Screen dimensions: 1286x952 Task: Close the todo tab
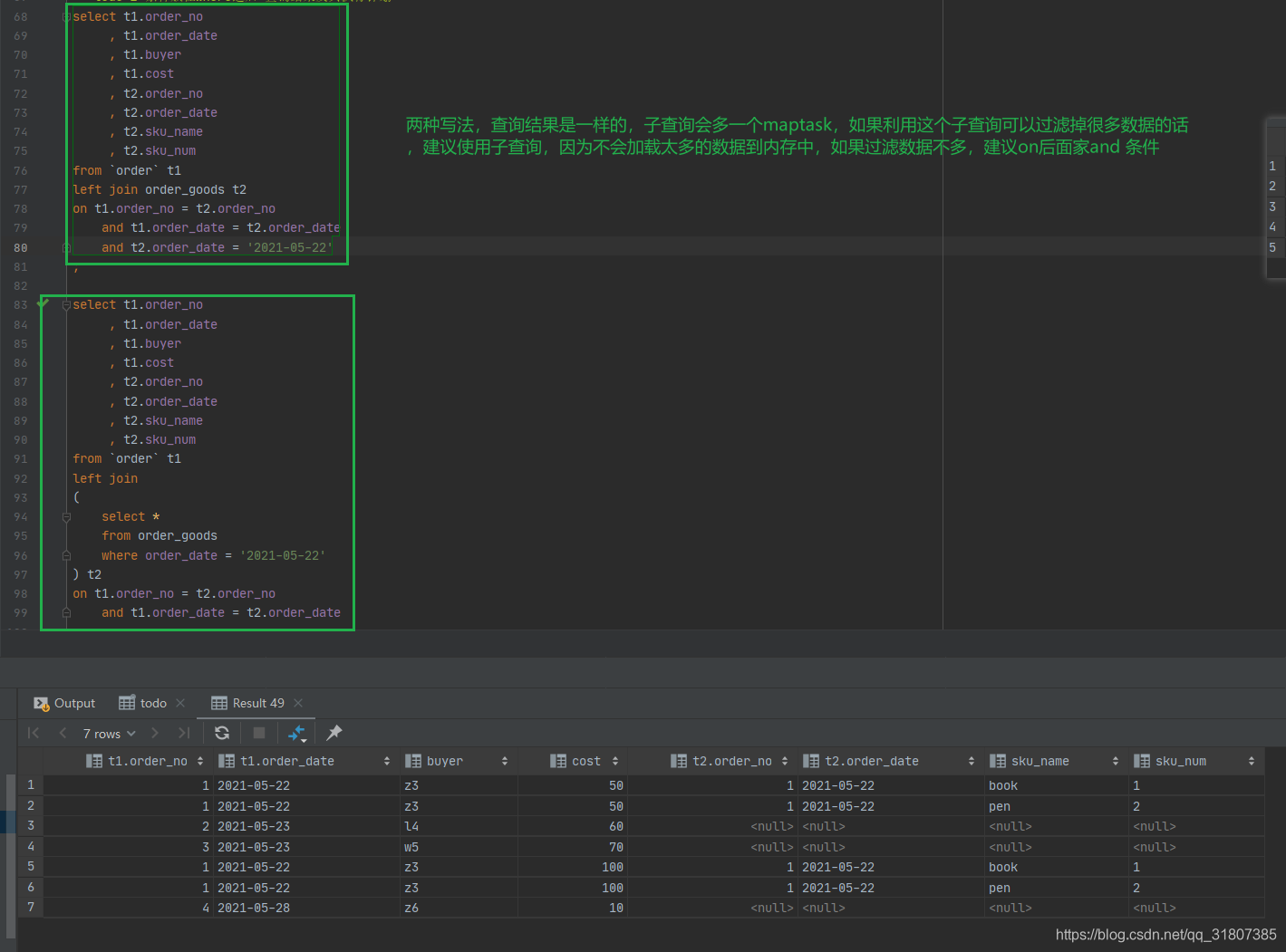point(180,703)
